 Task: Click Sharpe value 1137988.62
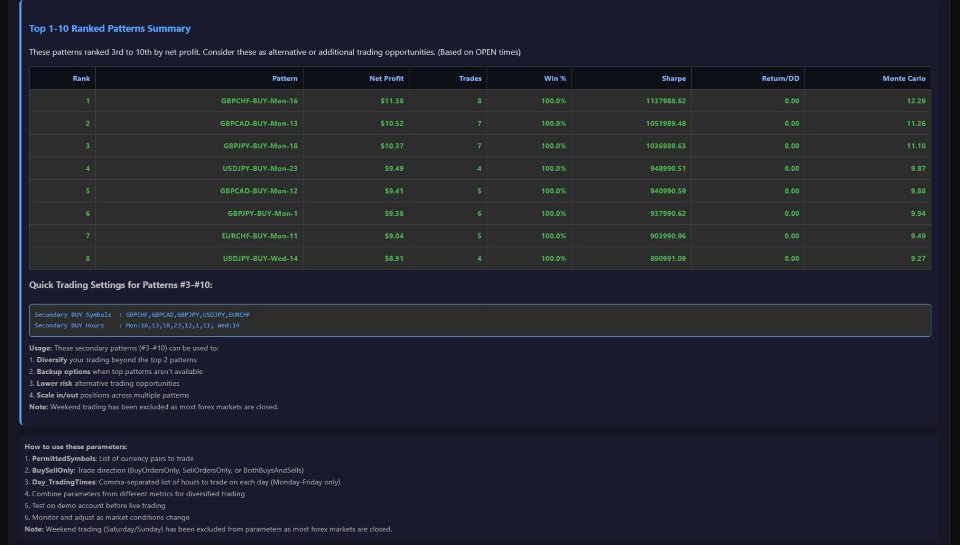pos(666,101)
